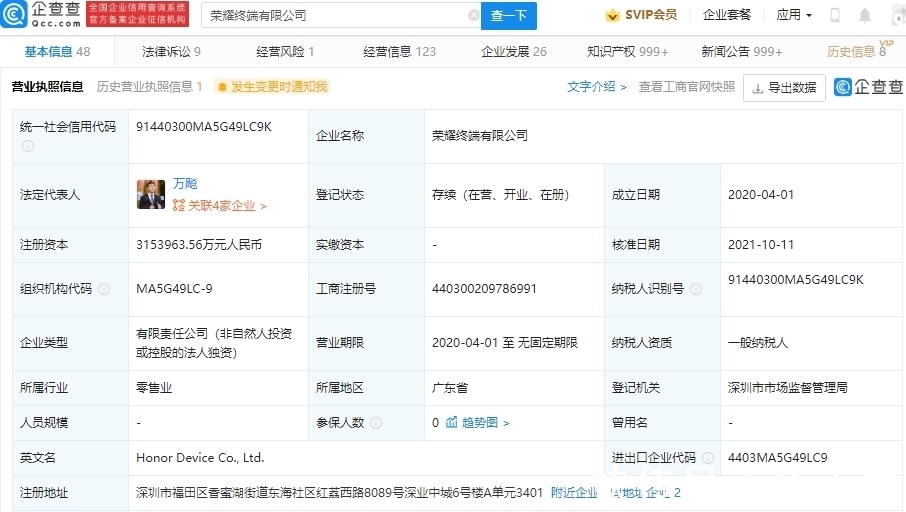Select approval date 2021-10-11
Viewport: 906px width, 512px height.
point(761,244)
